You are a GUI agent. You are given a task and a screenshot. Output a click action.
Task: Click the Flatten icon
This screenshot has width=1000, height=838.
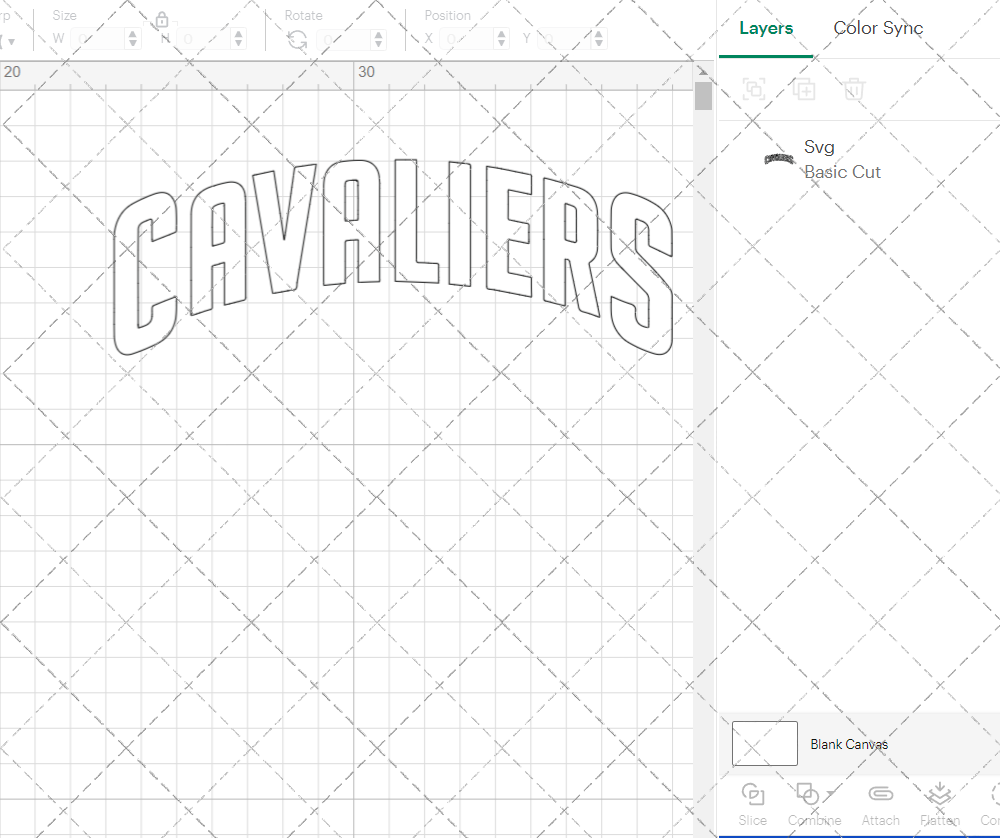click(939, 795)
